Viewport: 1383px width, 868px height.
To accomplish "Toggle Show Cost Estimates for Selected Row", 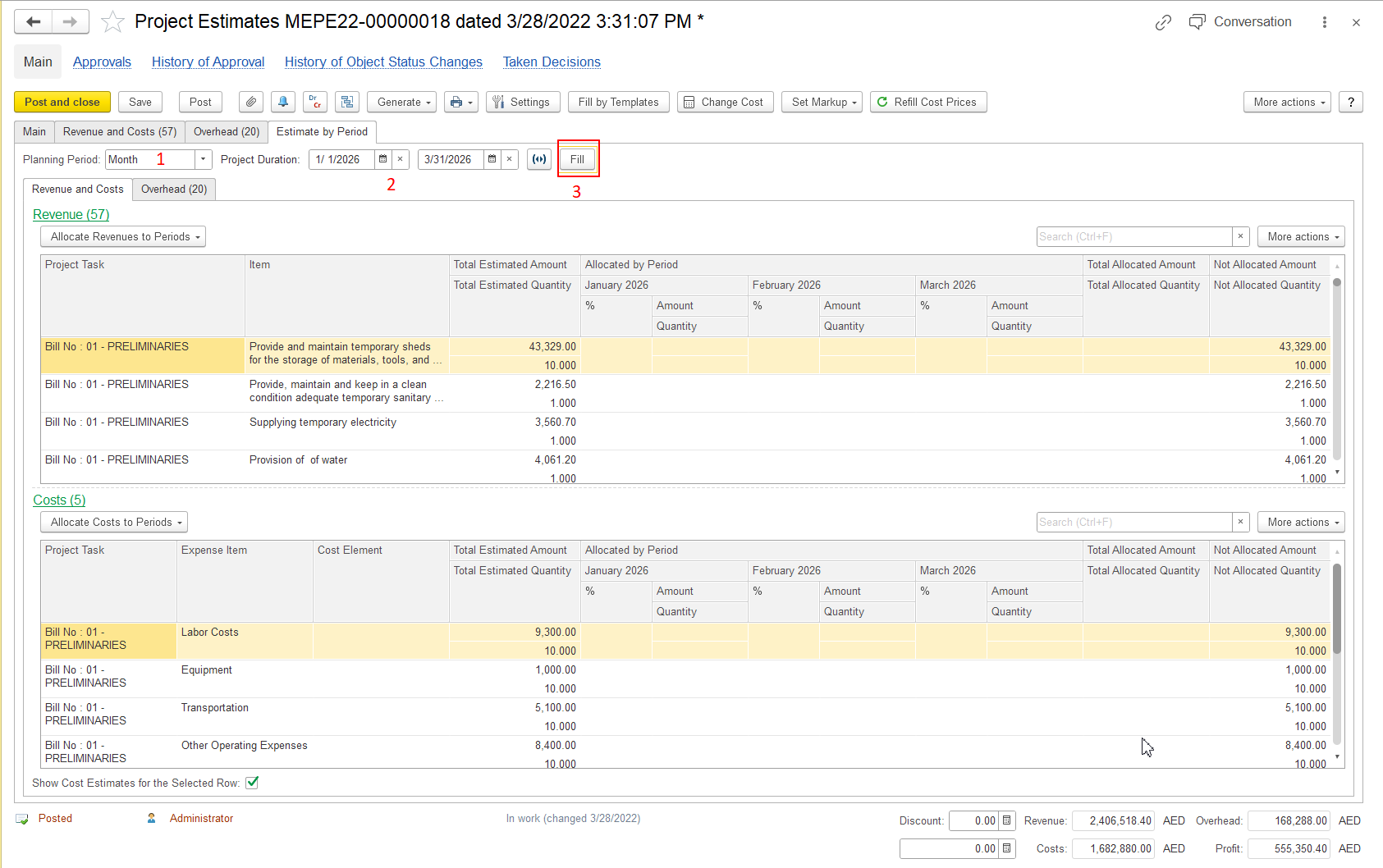I will pyautogui.click(x=252, y=783).
